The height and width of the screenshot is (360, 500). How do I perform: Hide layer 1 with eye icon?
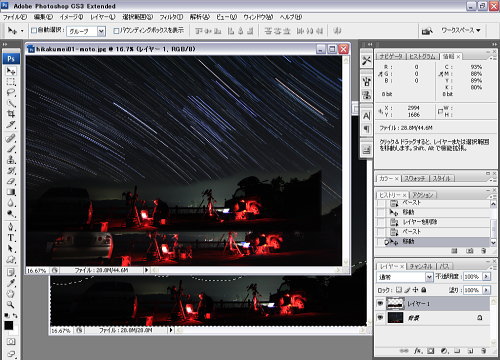tap(380, 303)
